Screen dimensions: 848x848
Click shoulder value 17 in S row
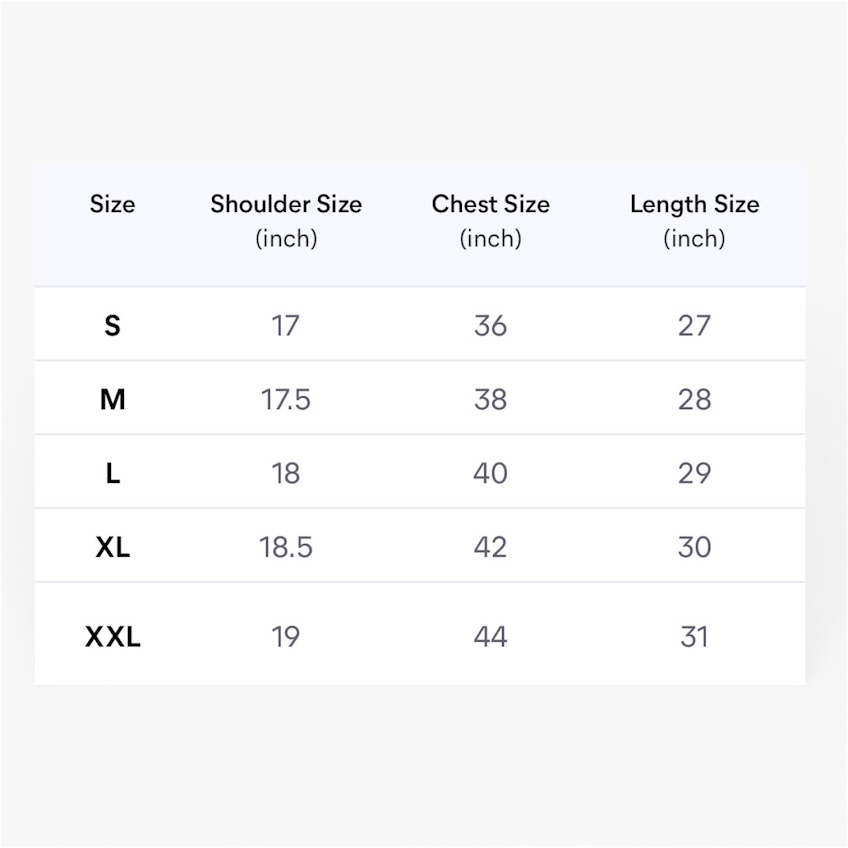tap(286, 325)
